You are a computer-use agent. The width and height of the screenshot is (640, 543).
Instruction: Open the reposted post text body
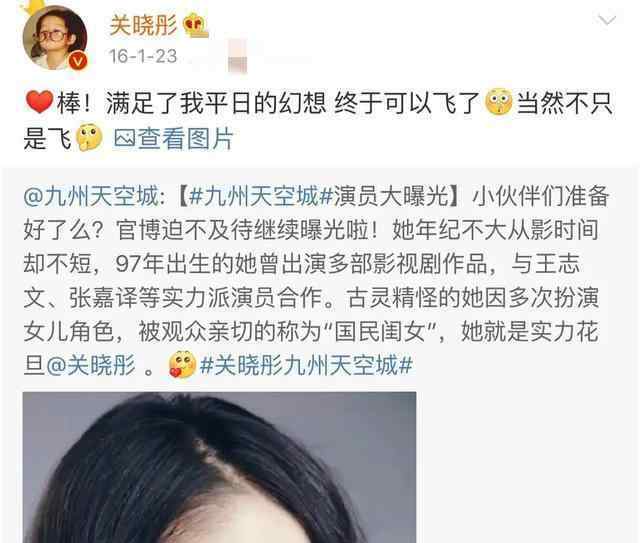[316, 280]
